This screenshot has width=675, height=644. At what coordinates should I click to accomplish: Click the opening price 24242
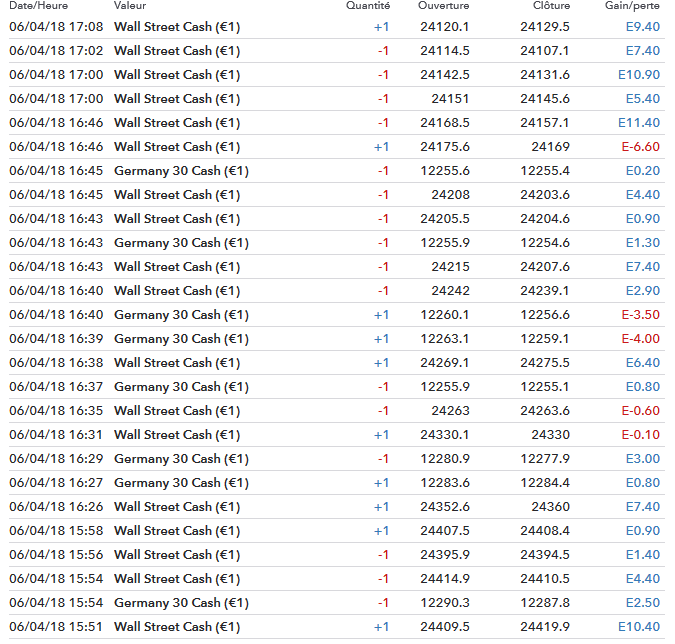[450, 291]
